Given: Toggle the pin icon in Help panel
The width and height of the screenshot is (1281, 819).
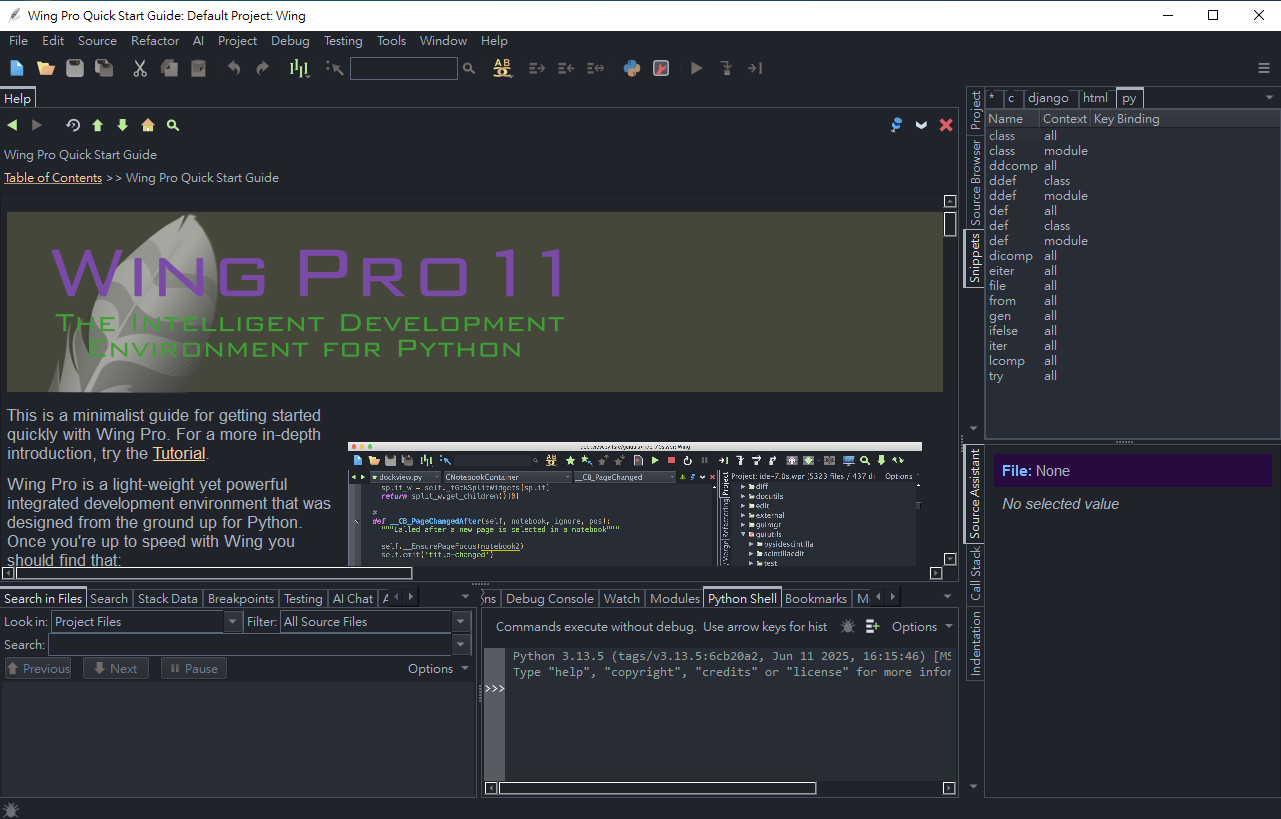Looking at the screenshot, I should pos(896,125).
